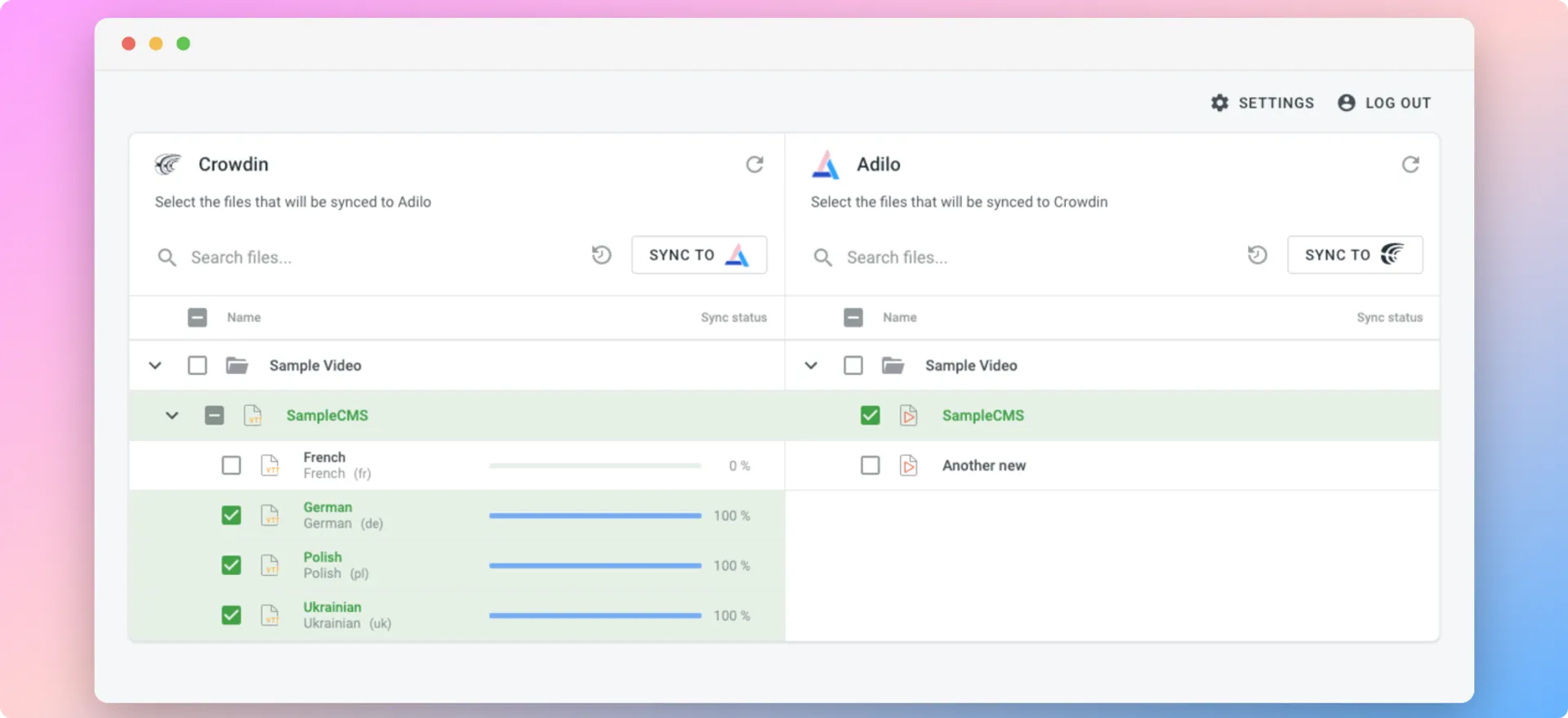This screenshot has height=718, width=1568.
Task: Click the Ukrainian file icon
Action: (x=270, y=615)
